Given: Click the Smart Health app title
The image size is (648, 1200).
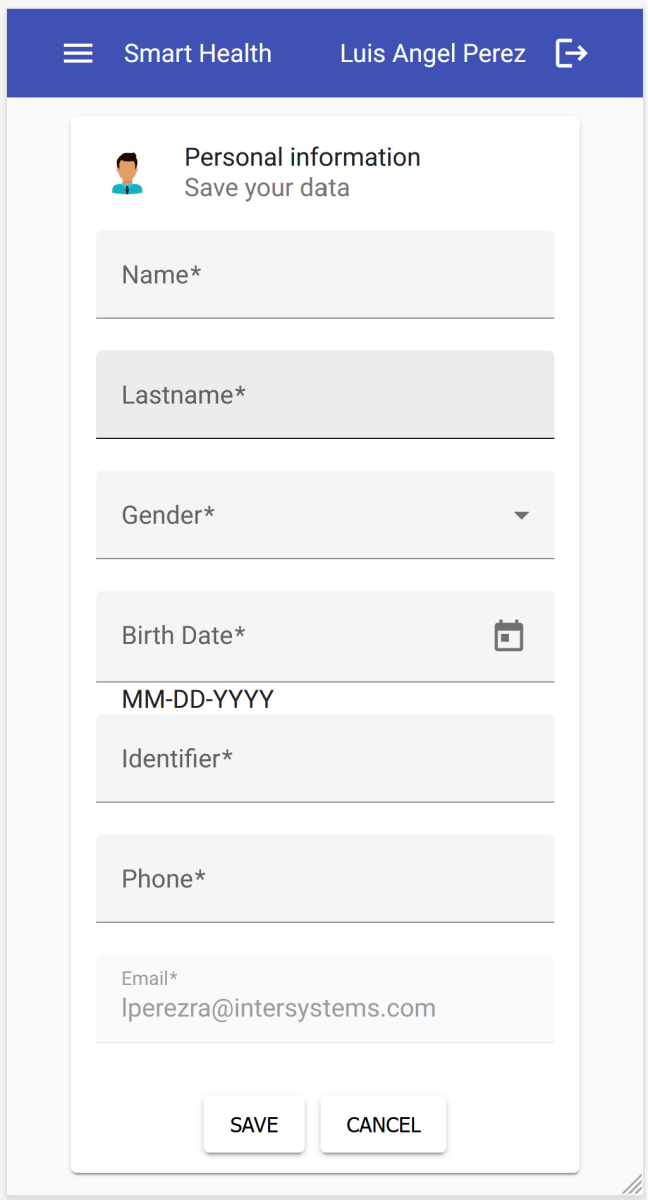Looking at the screenshot, I should (198, 54).
